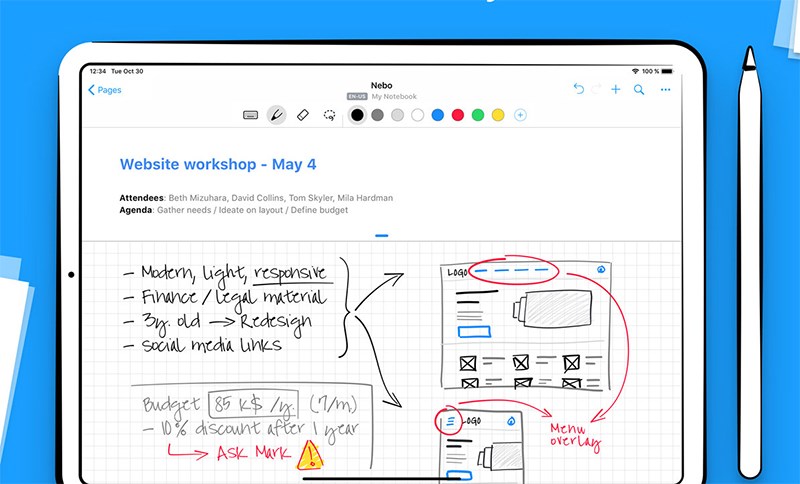The width and height of the screenshot is (800, 484).
Task: Choose the white ink color
Action: click(417, 115)
